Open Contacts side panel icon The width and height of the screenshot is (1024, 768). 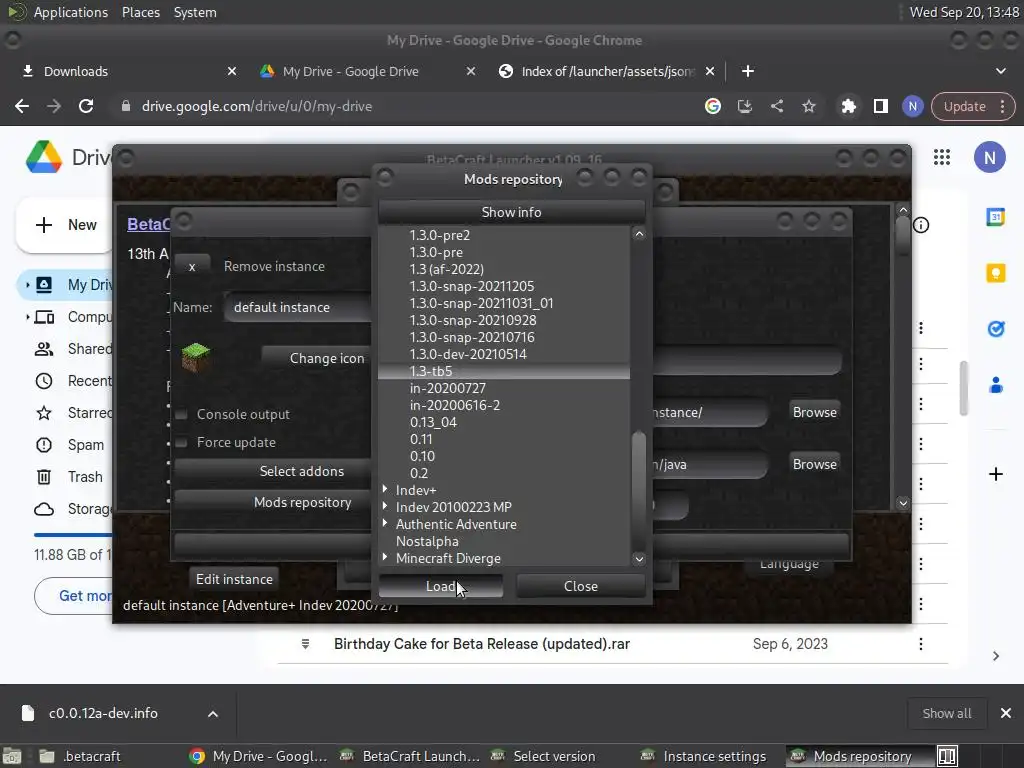point(995,385)
